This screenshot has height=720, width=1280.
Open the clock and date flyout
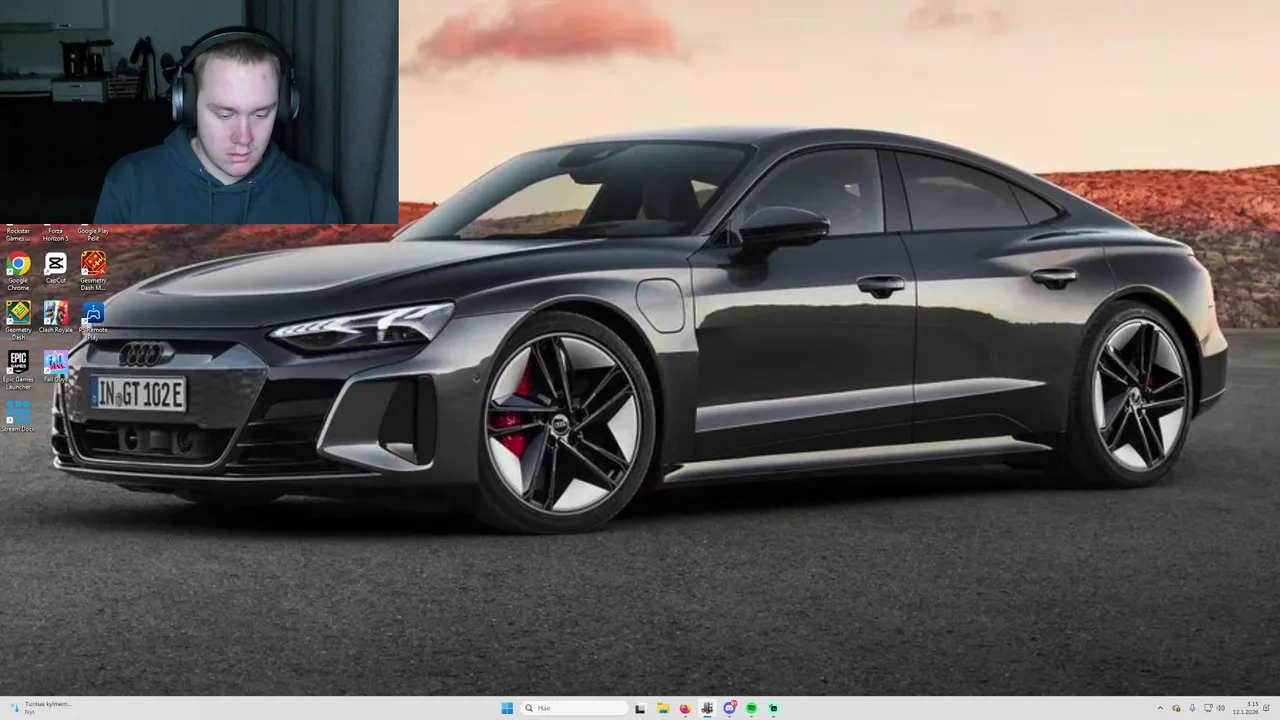1246,708
